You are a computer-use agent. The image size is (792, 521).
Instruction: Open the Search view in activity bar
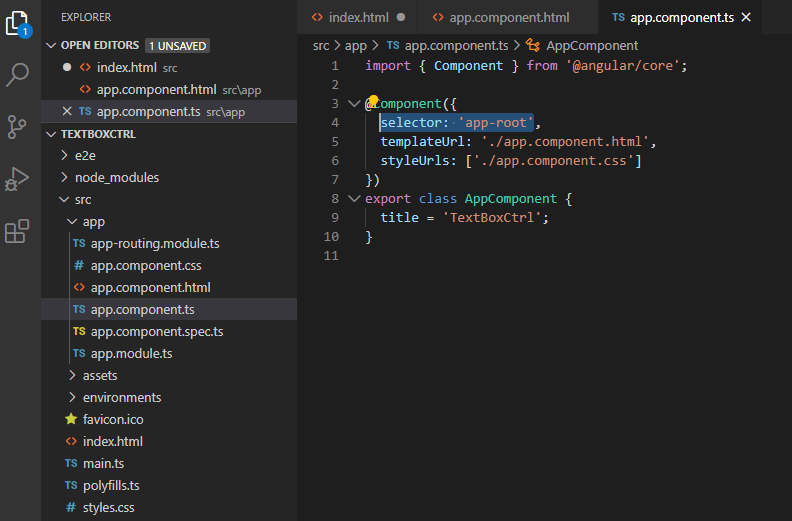click(17, 75)
